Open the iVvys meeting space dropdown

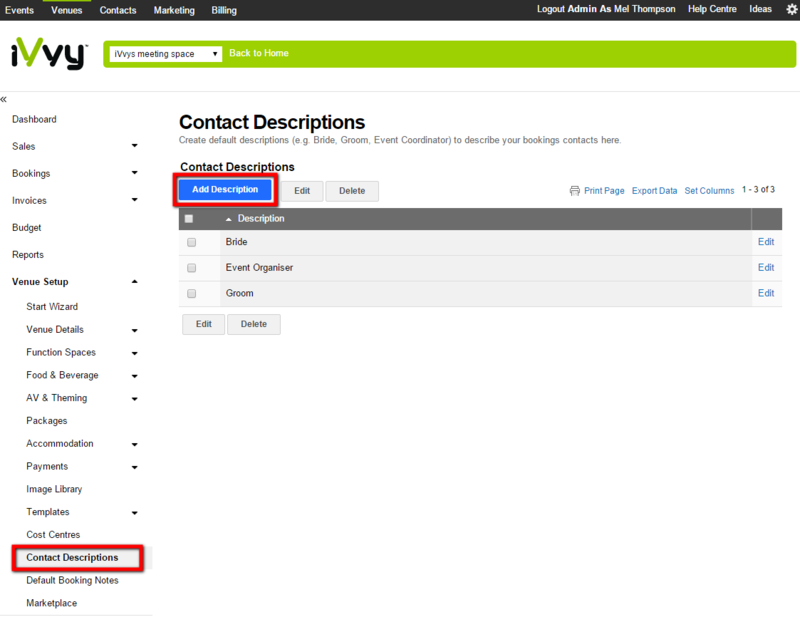[x=165, y=54]
